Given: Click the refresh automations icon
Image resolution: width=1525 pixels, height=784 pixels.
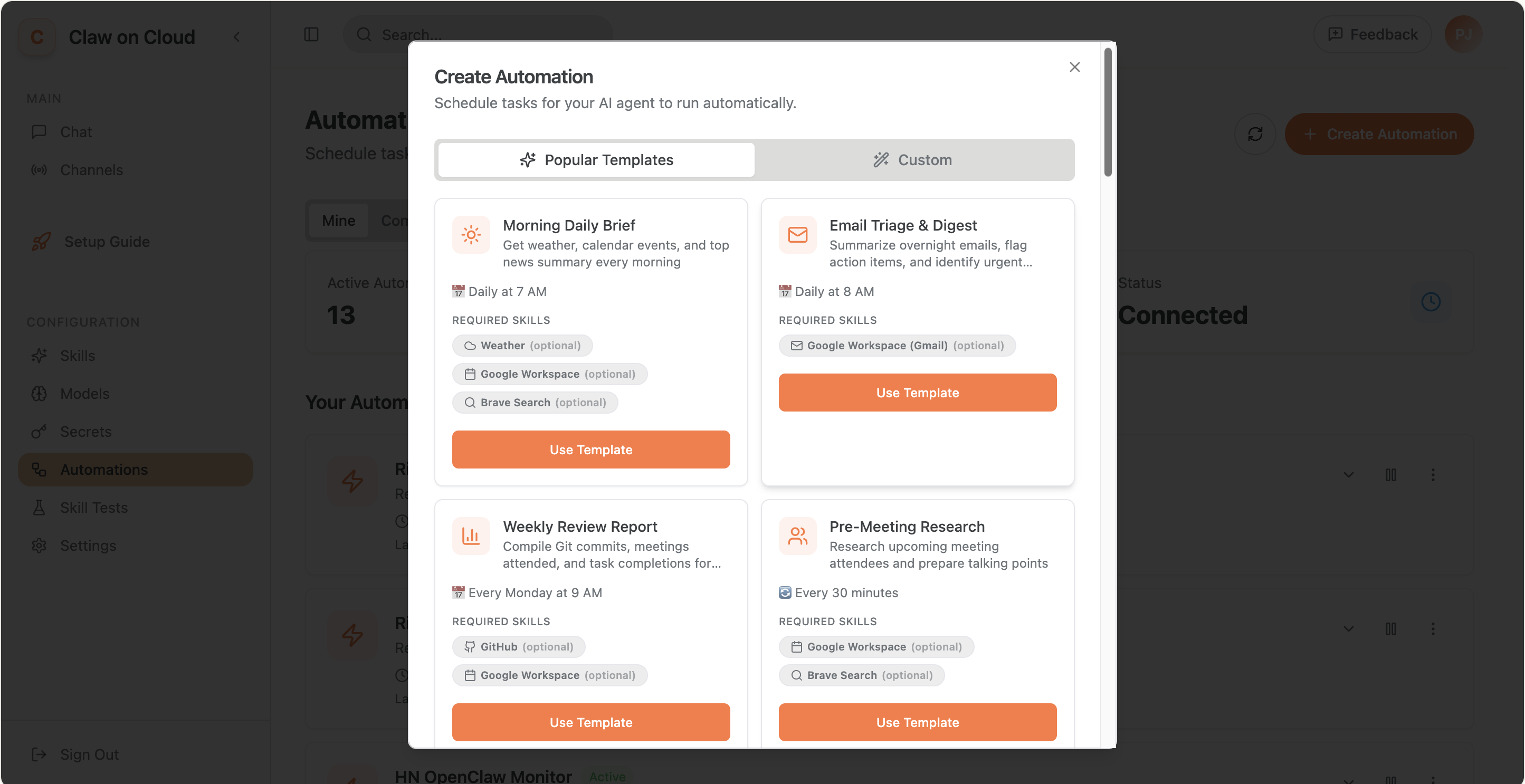Looking at the screenshot, I should (1255, 133).
